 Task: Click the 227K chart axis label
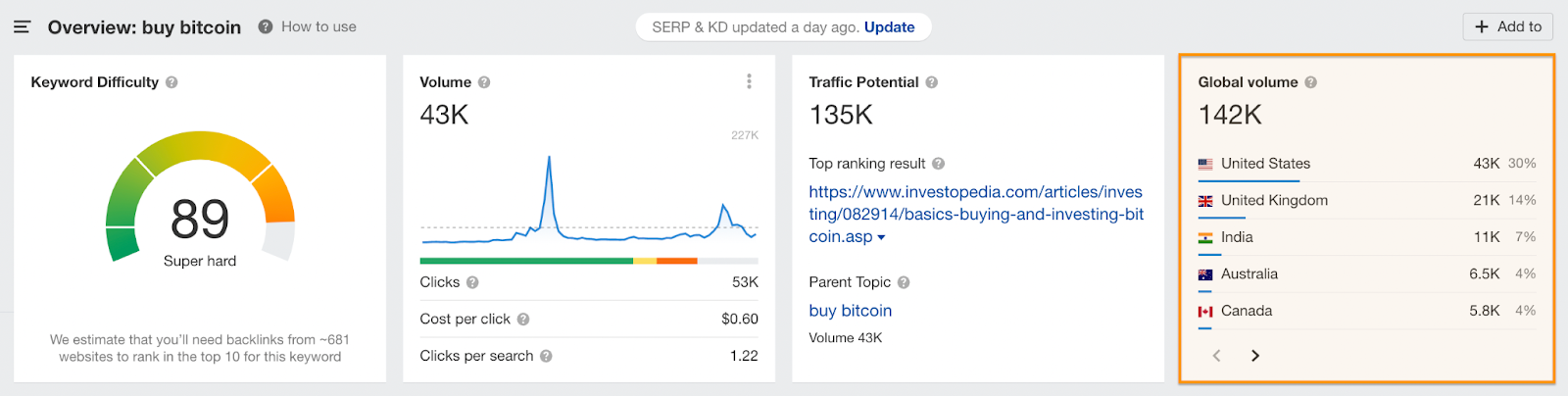pos(745,135)
